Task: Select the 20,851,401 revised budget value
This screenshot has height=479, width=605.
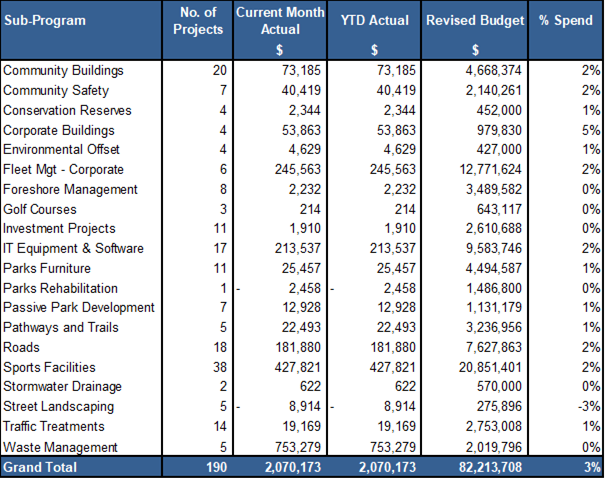Action: click(490, 367)
